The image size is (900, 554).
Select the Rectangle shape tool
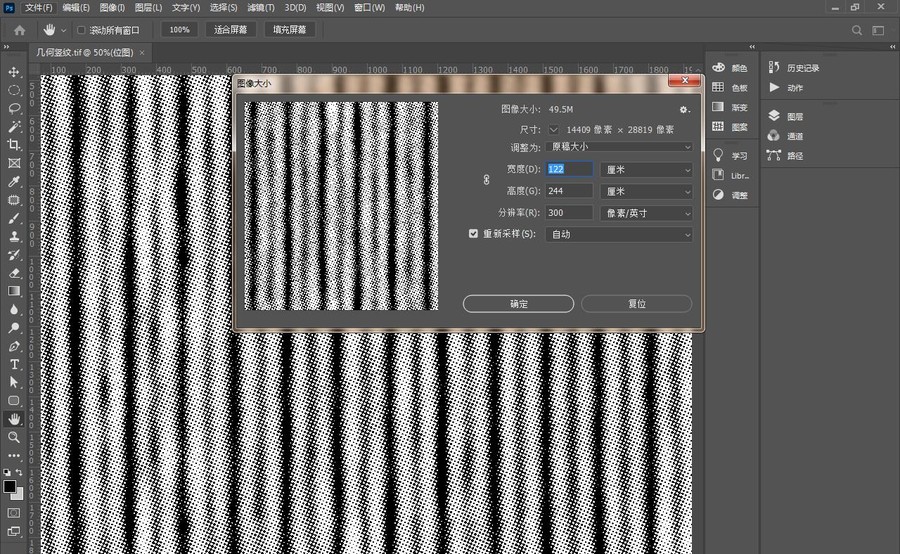pos(14,401)
